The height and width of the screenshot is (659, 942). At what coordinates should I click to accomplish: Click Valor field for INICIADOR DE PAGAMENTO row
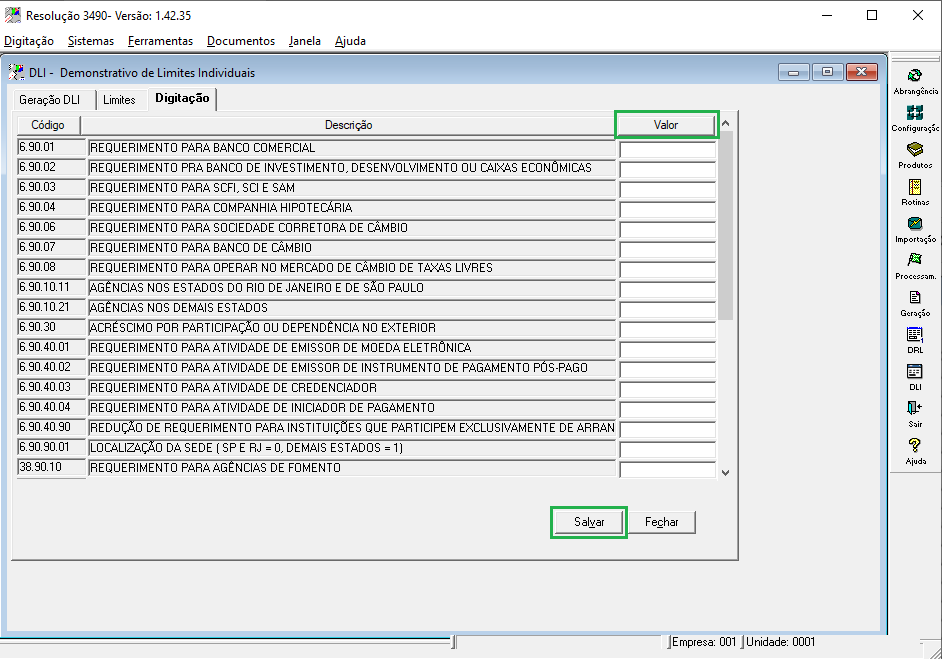pos(667,410)
